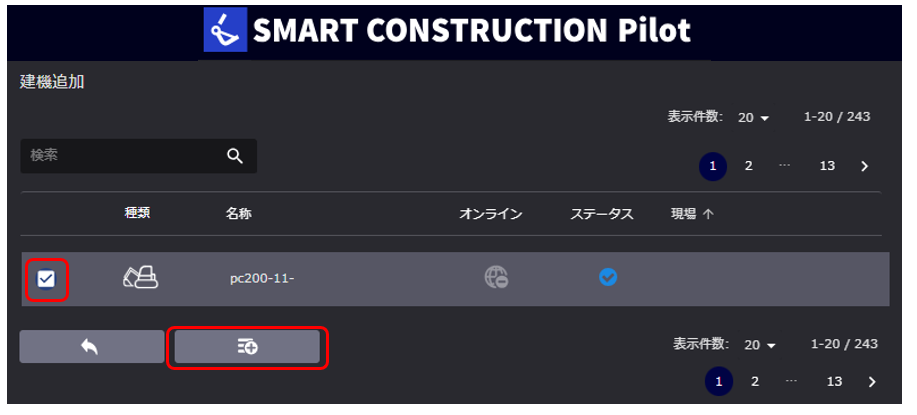
Task: Click the search magnifier icon
Action: pos(235,156)
